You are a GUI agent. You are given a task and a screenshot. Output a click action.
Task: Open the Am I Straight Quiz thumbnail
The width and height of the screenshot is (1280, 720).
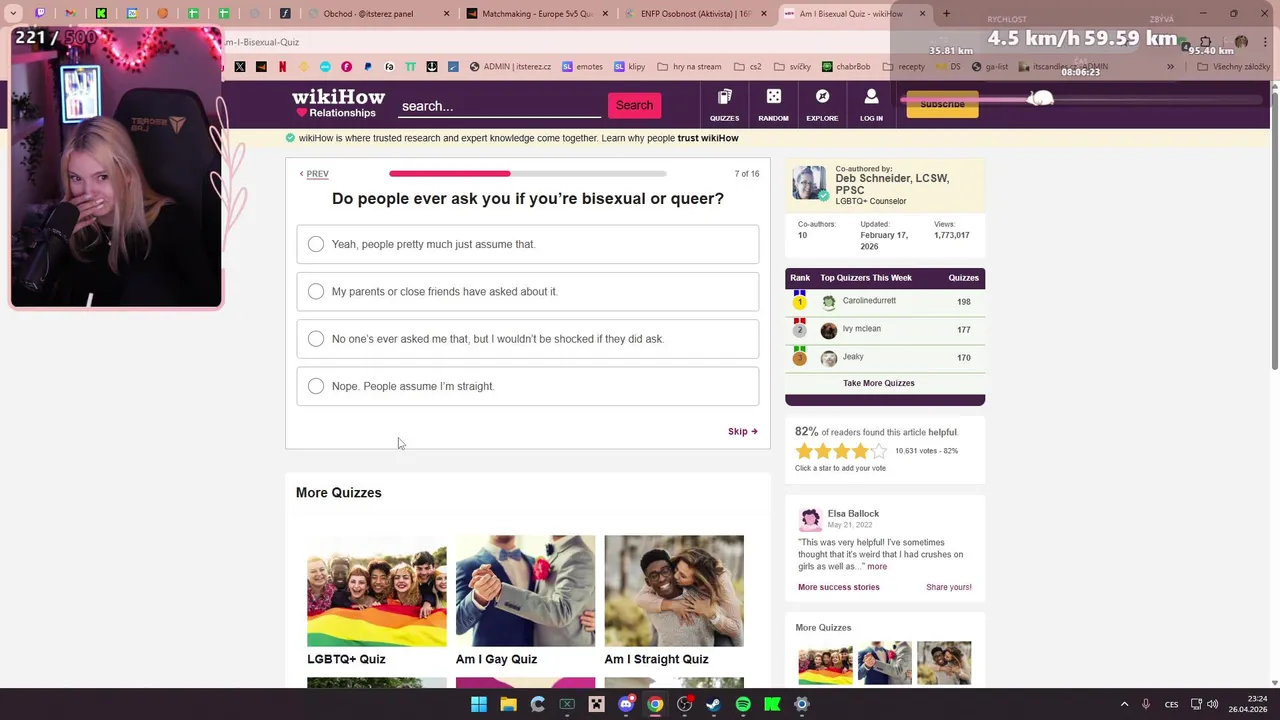point(674,591)
